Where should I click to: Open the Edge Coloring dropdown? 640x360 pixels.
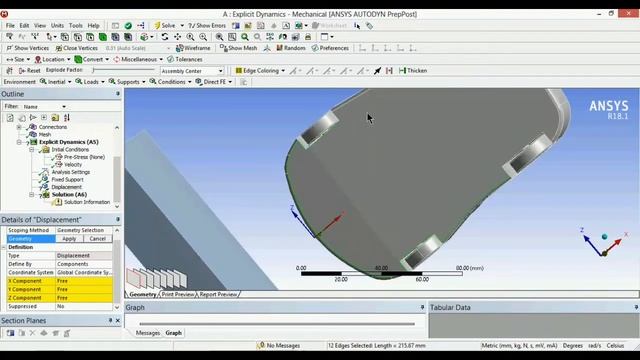click(283, 71)
